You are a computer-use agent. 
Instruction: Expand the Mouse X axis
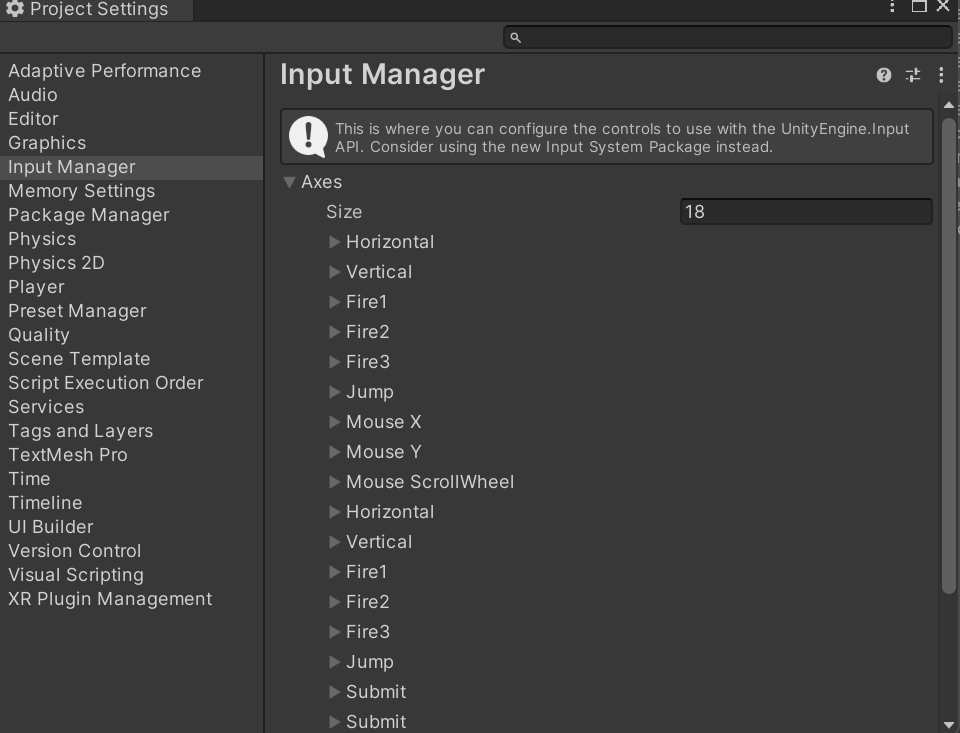coord(335,422)
